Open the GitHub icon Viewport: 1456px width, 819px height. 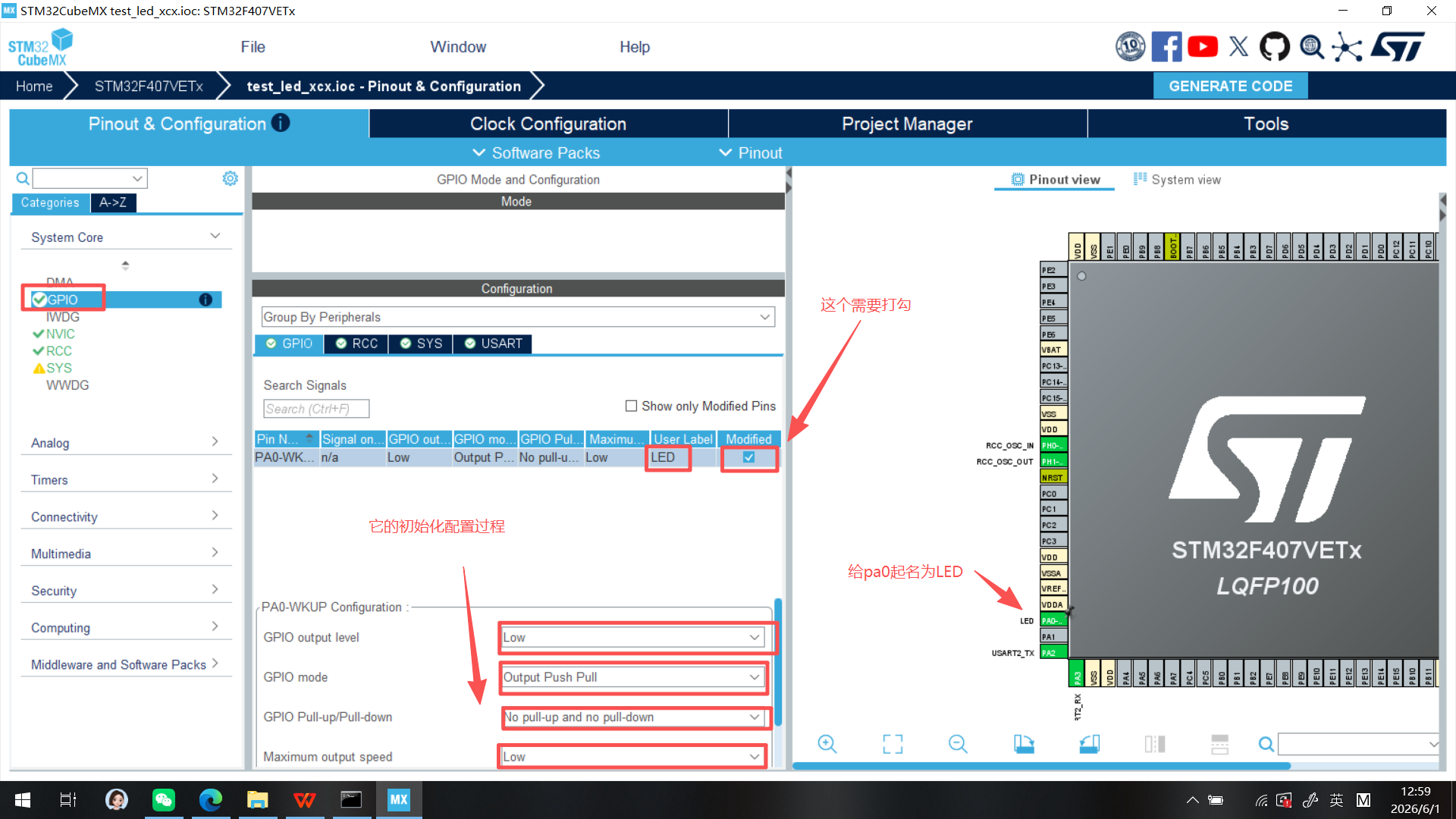tap(1274, 47)
